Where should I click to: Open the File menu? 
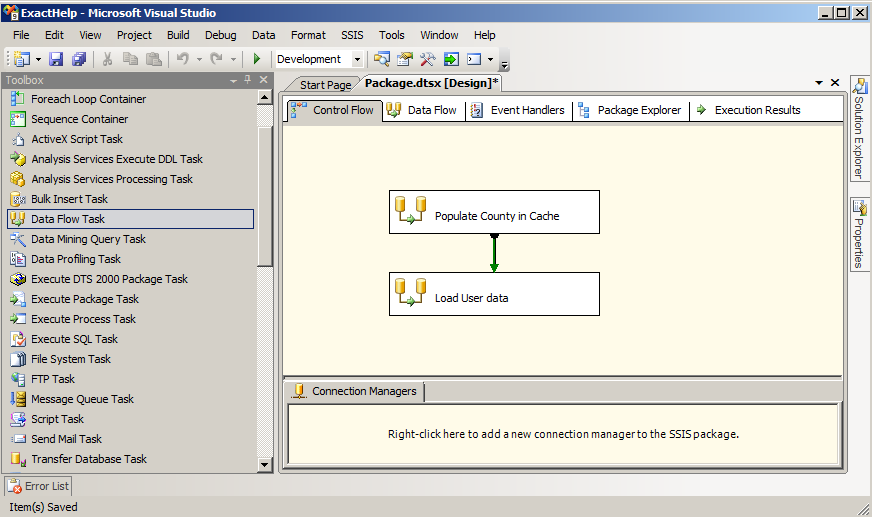[21, 35]
